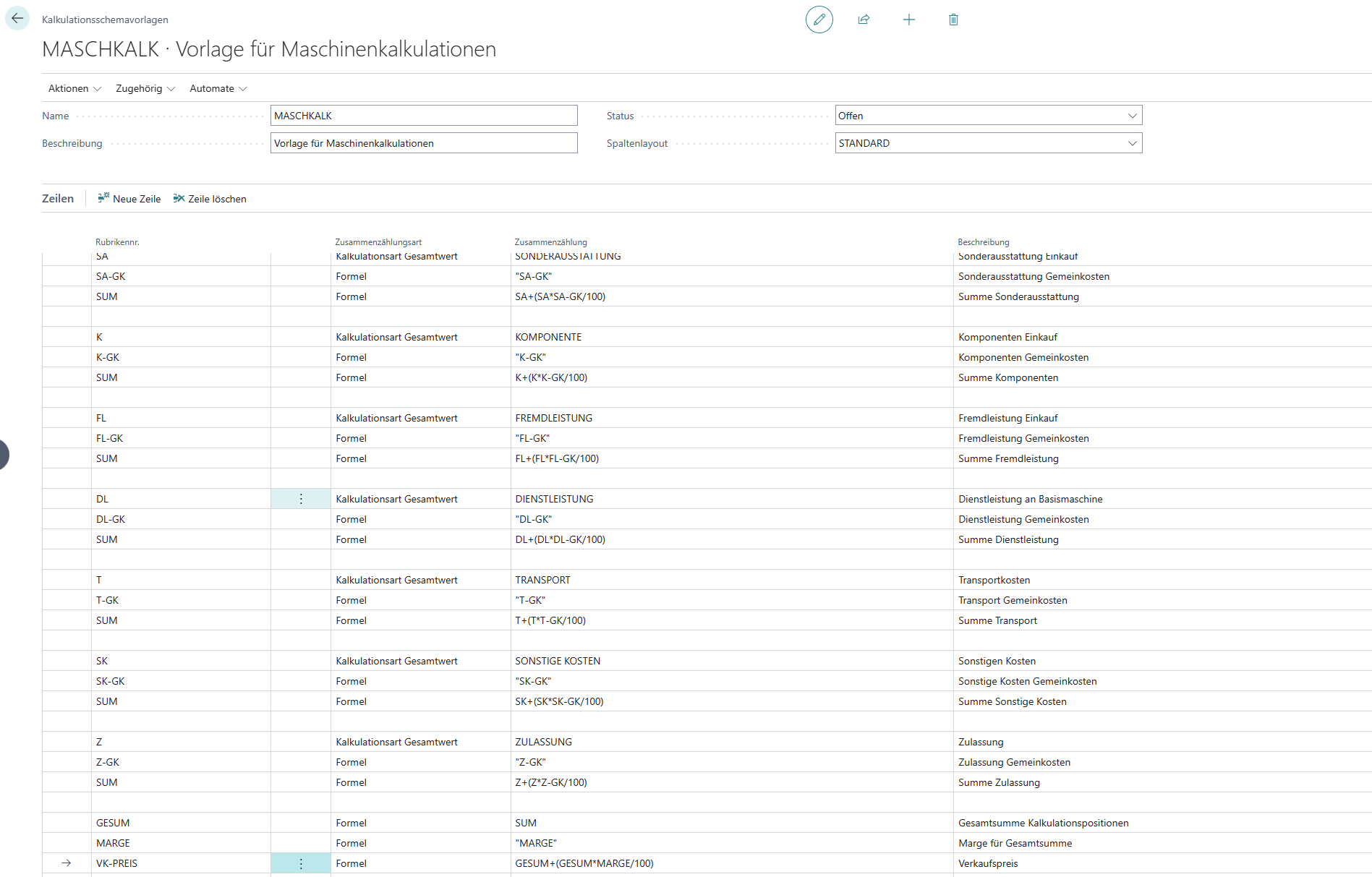Viewport: 1372px width, 877px height.
Task: Create a new record with plus icon
Action: (908, 20)
